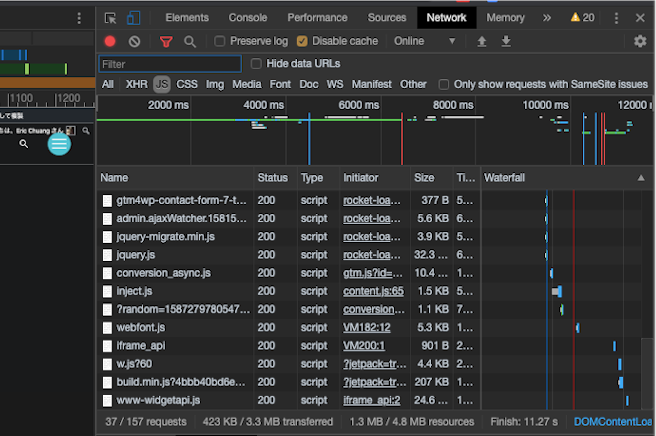This screenshot has height=436, width=656.
Task: Toggle the red filter funnel icon
Action: (x=166, y=41)
